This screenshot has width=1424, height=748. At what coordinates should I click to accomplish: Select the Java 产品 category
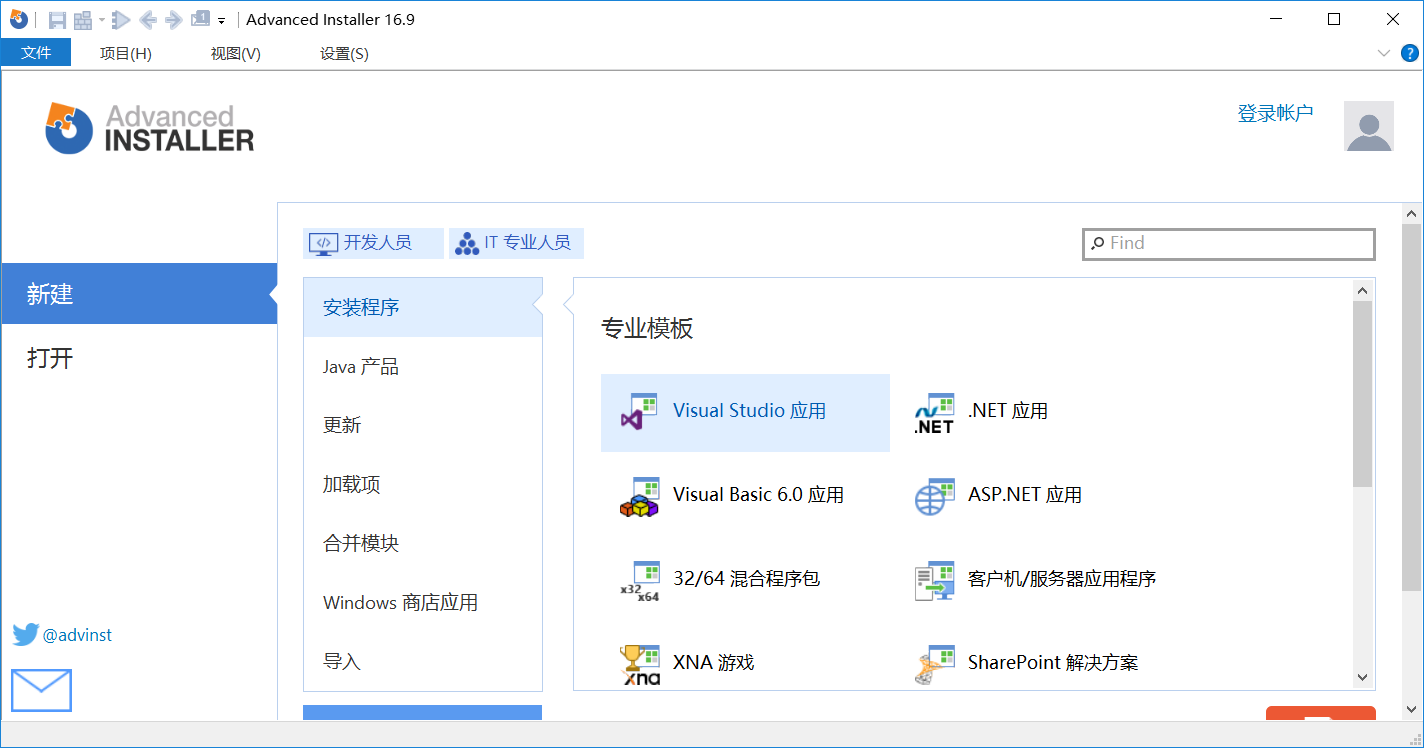click(423, 367)
